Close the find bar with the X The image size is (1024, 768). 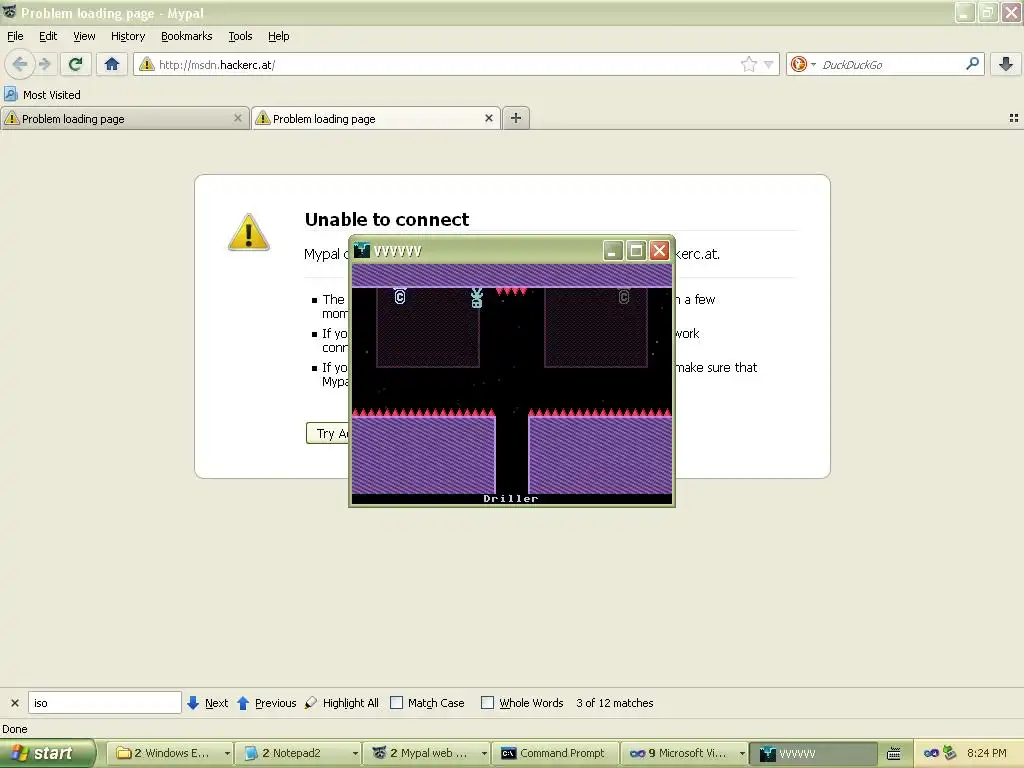(x=14, y=703)
